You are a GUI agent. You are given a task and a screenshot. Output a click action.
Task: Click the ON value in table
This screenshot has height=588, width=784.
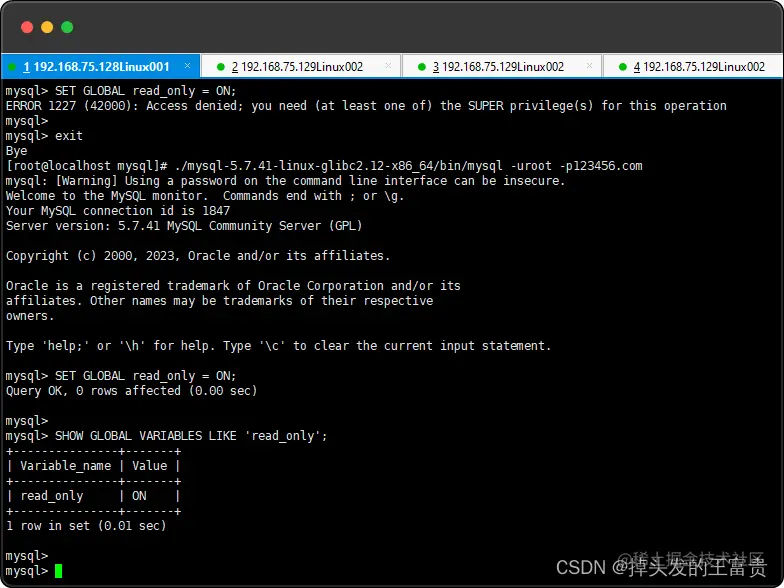[x=139, y=496]
